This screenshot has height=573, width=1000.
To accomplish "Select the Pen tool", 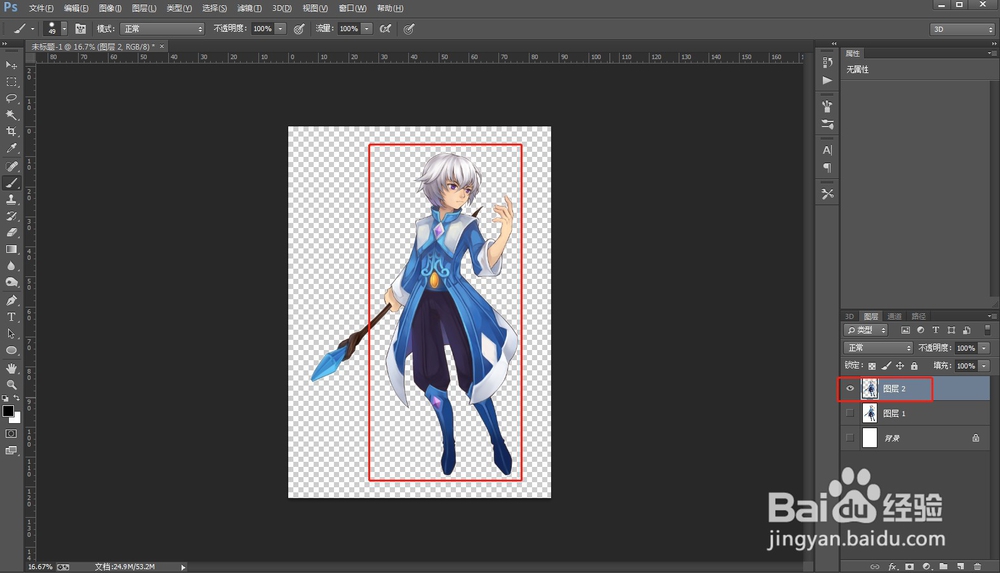I will [x=11, y=301].
